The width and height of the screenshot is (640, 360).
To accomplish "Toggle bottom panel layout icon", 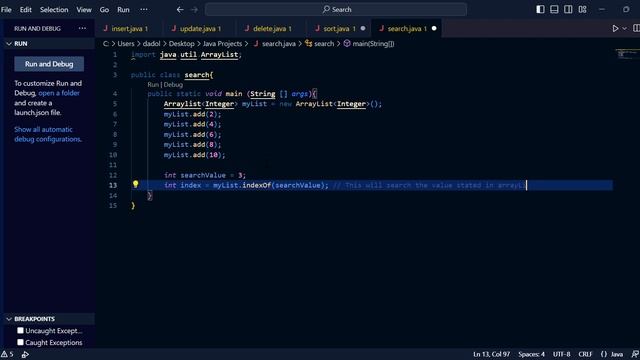I will pos(554,9).
